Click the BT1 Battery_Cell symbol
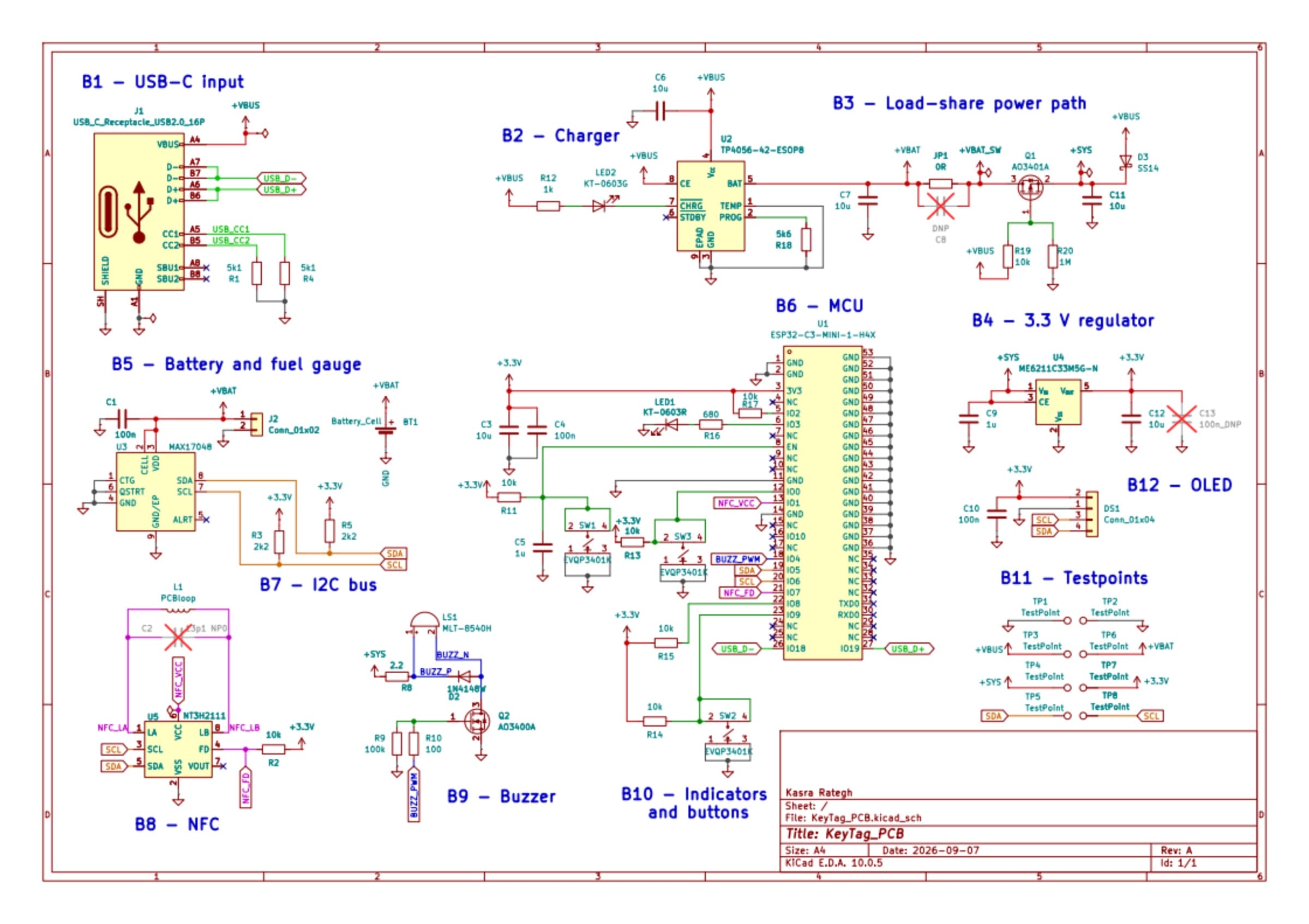 [x=386, y=428]
